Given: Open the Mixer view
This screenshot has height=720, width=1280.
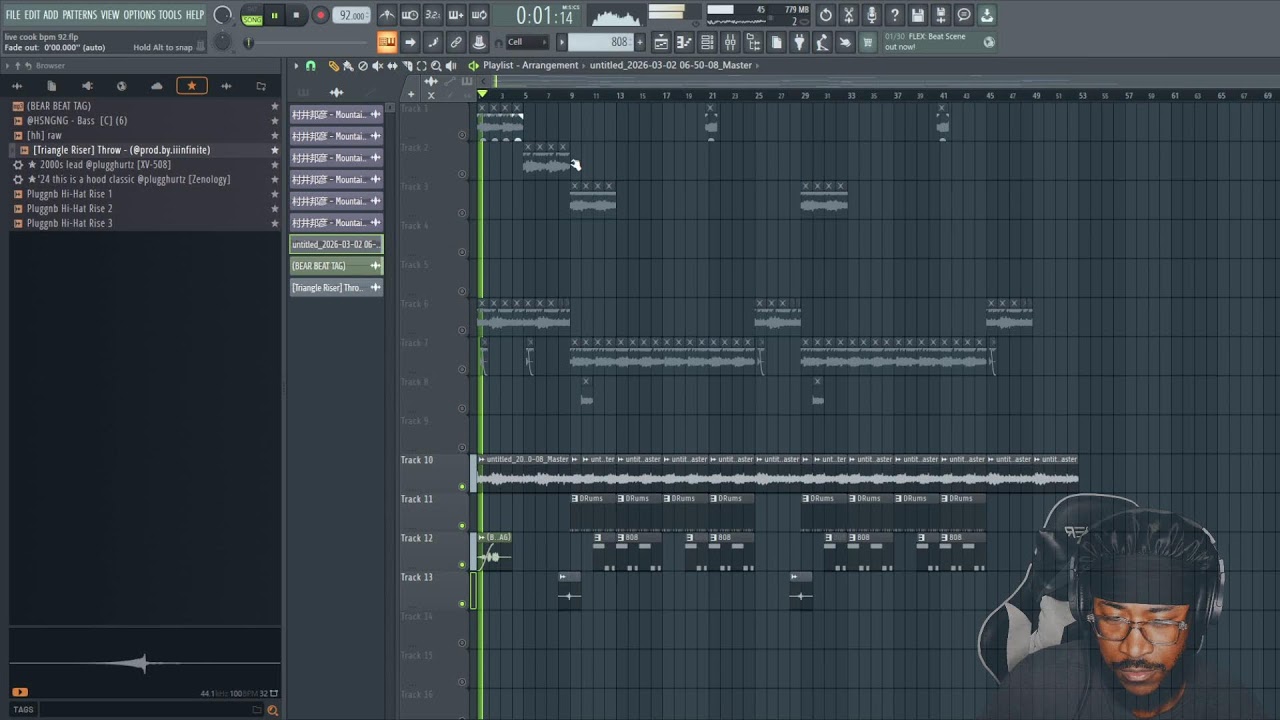Looking at the screenshot, I should 730,42.
